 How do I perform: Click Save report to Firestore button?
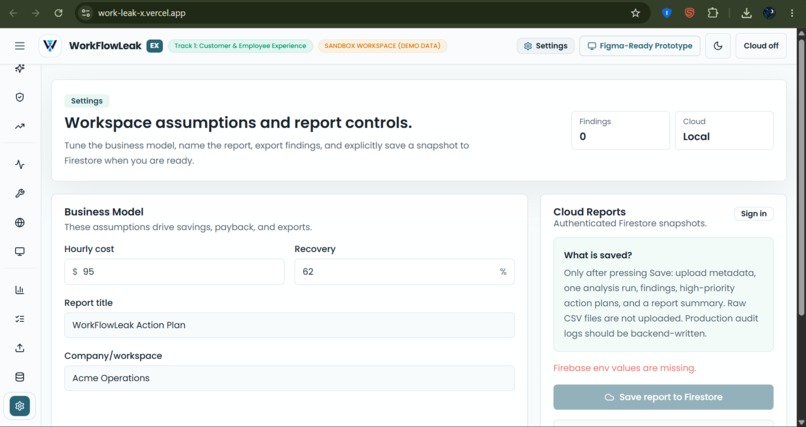[663, 397]
